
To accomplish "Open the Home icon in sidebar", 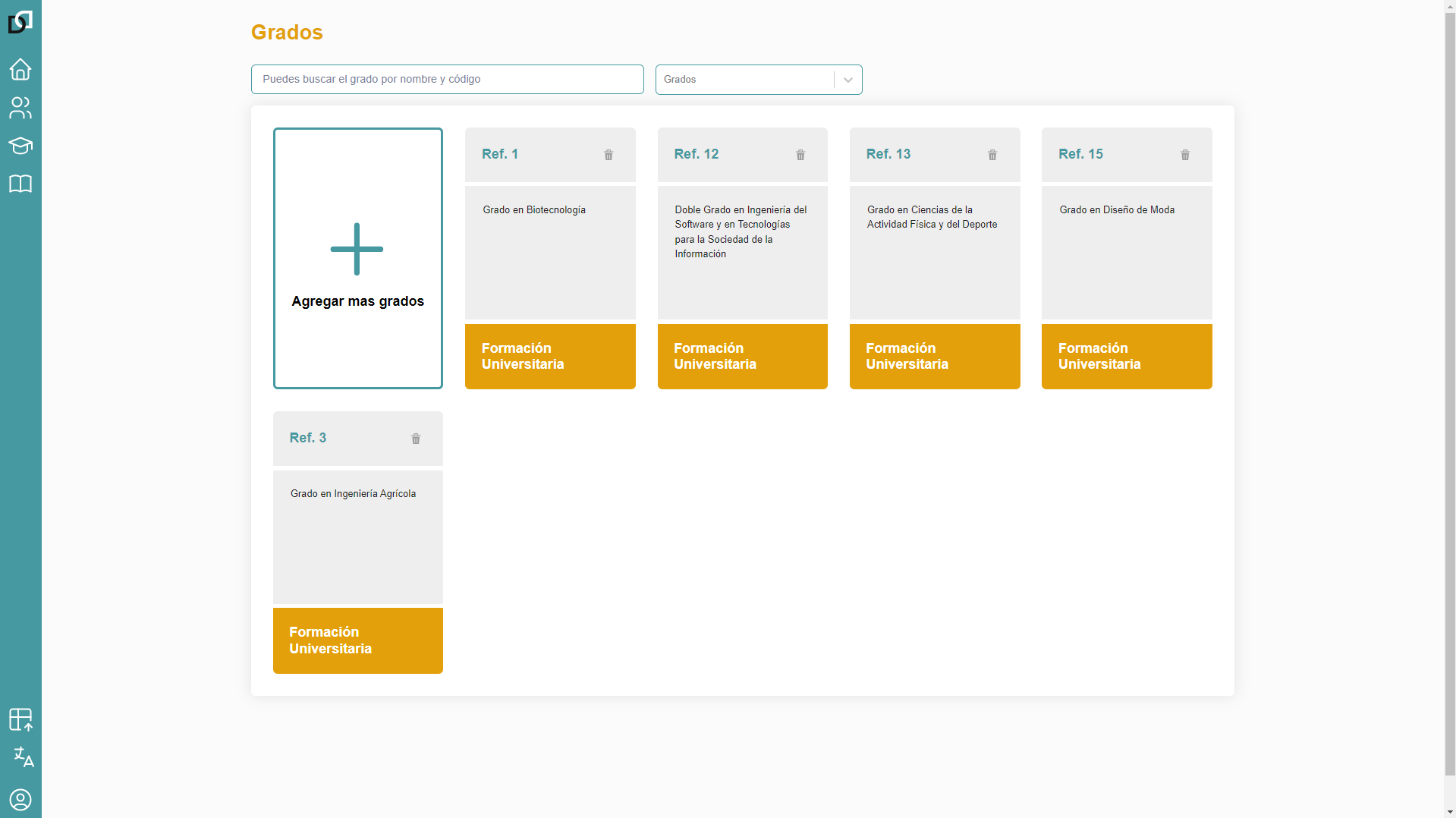I will click(20, 69).
